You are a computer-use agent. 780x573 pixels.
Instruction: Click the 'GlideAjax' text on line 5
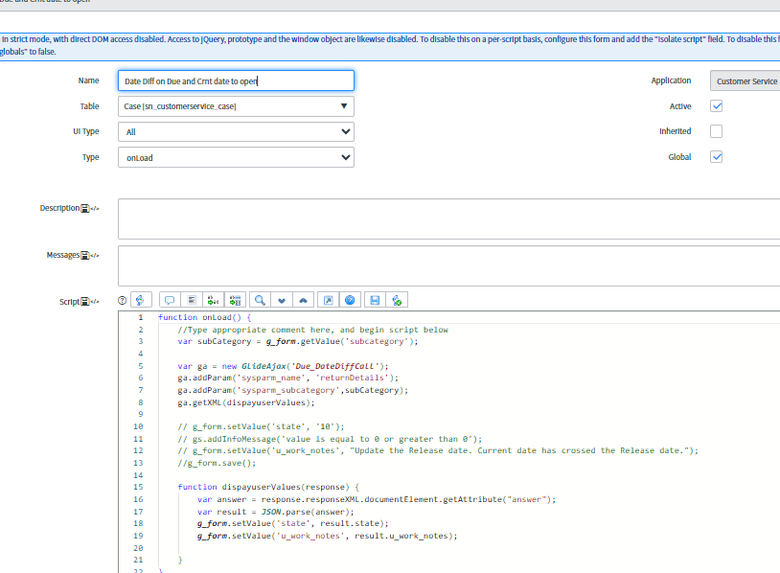264,366
